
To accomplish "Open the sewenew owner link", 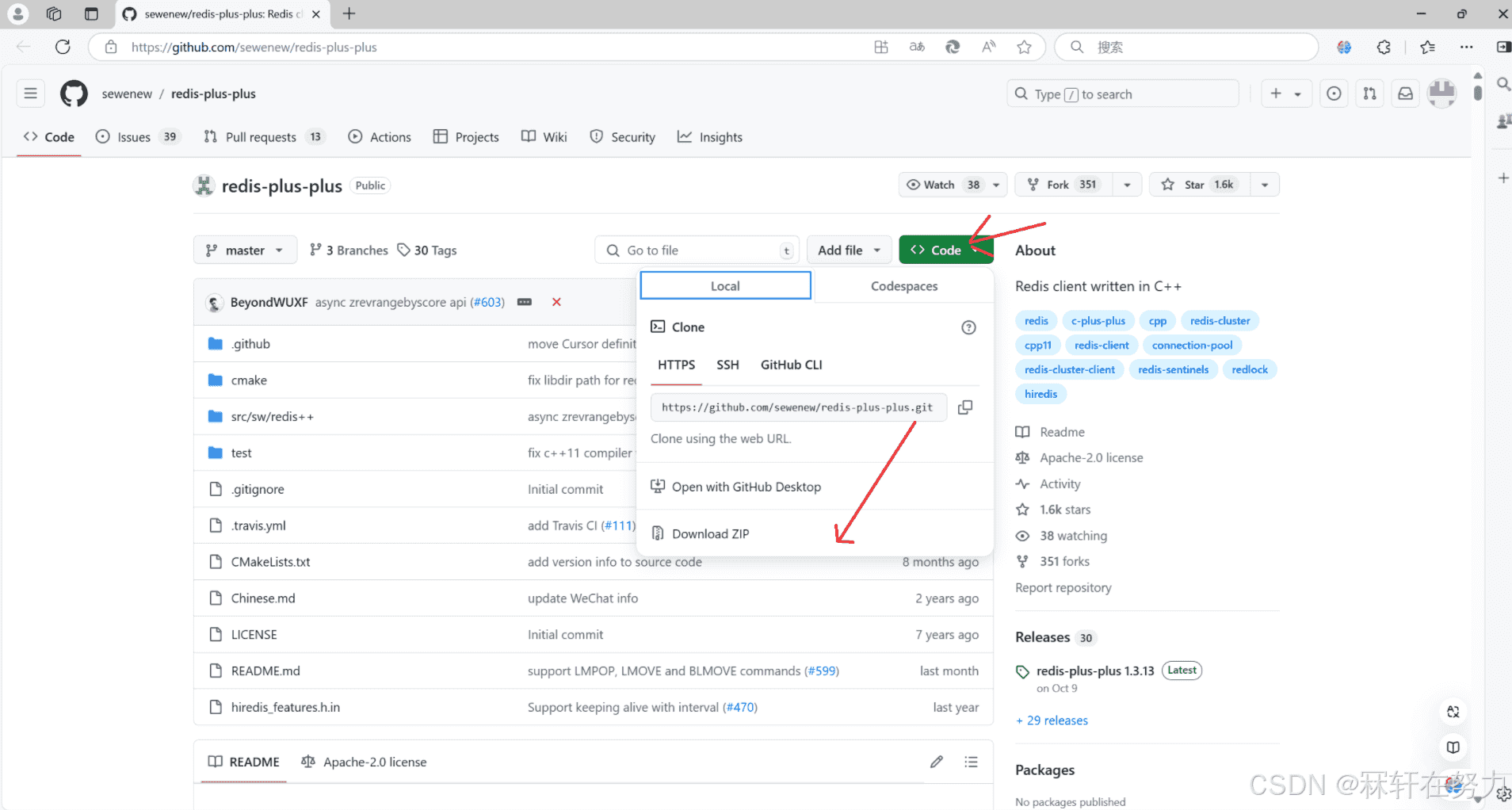I will (x=127, y=94).
